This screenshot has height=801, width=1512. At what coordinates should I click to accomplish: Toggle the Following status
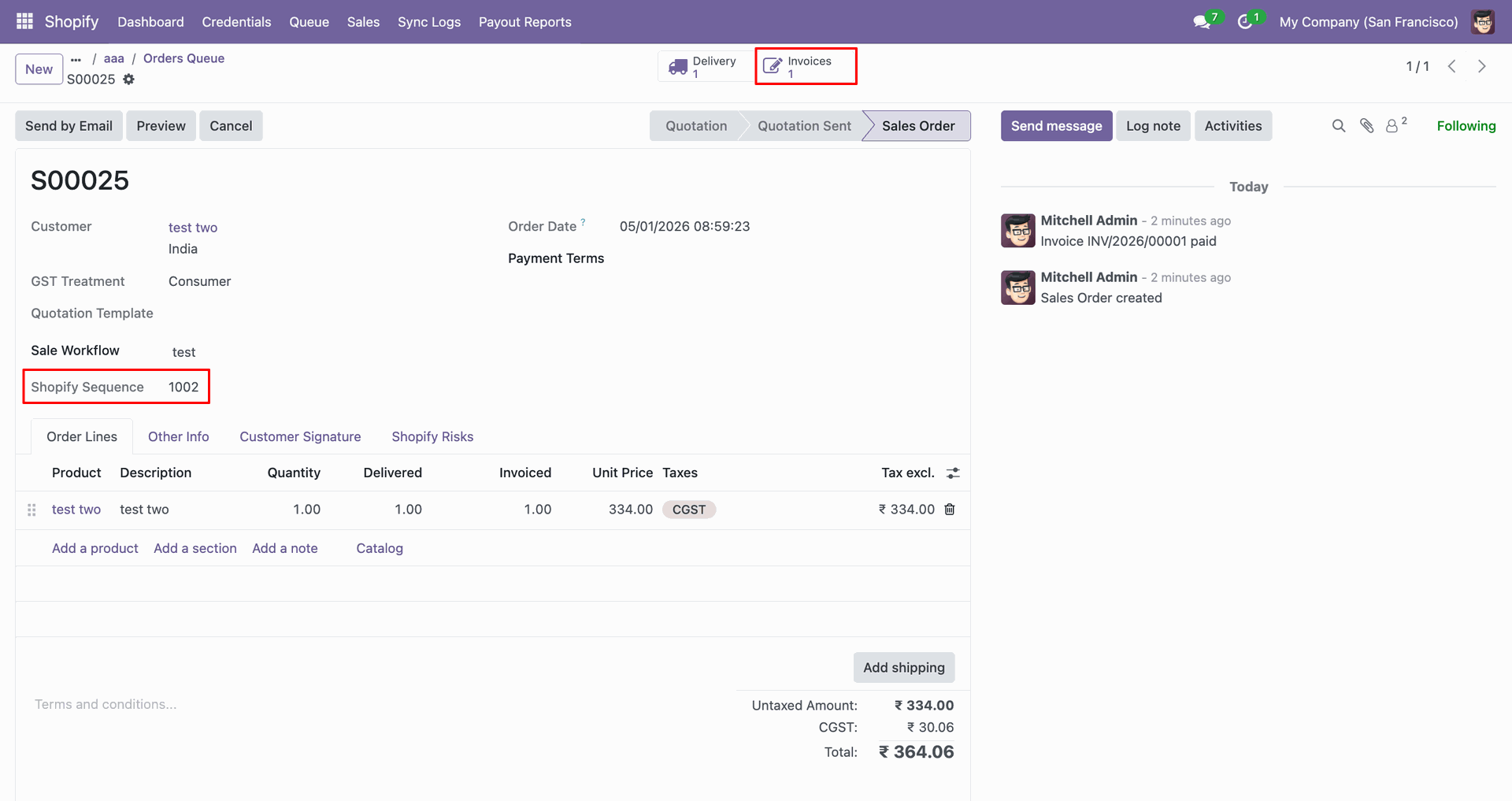[1466, 126]
